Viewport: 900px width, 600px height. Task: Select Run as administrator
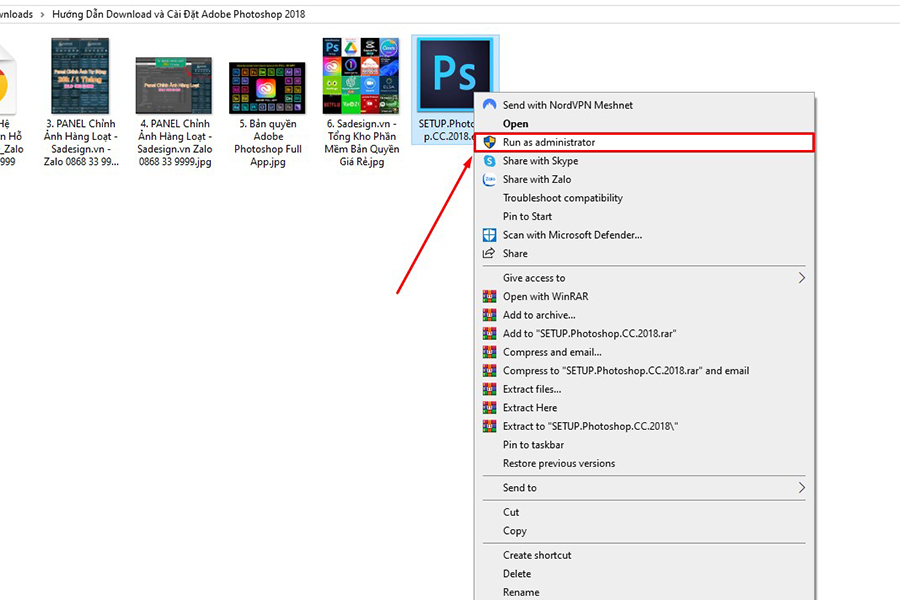tap(644, 142)
